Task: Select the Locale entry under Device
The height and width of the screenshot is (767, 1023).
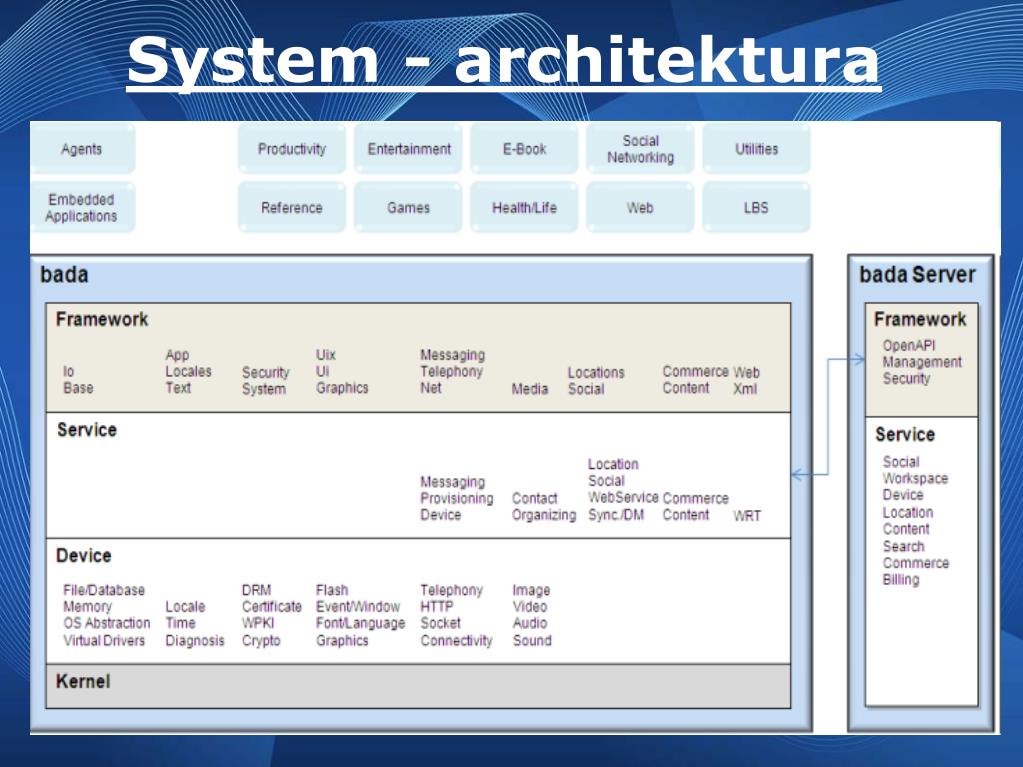Action: tap(185, 607)
